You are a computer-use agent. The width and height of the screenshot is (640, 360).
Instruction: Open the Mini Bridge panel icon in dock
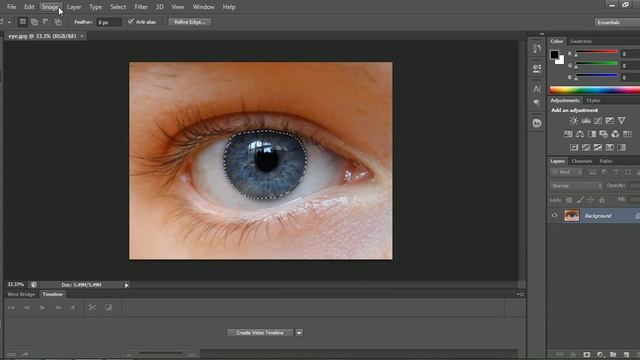(x=537, y=123)
